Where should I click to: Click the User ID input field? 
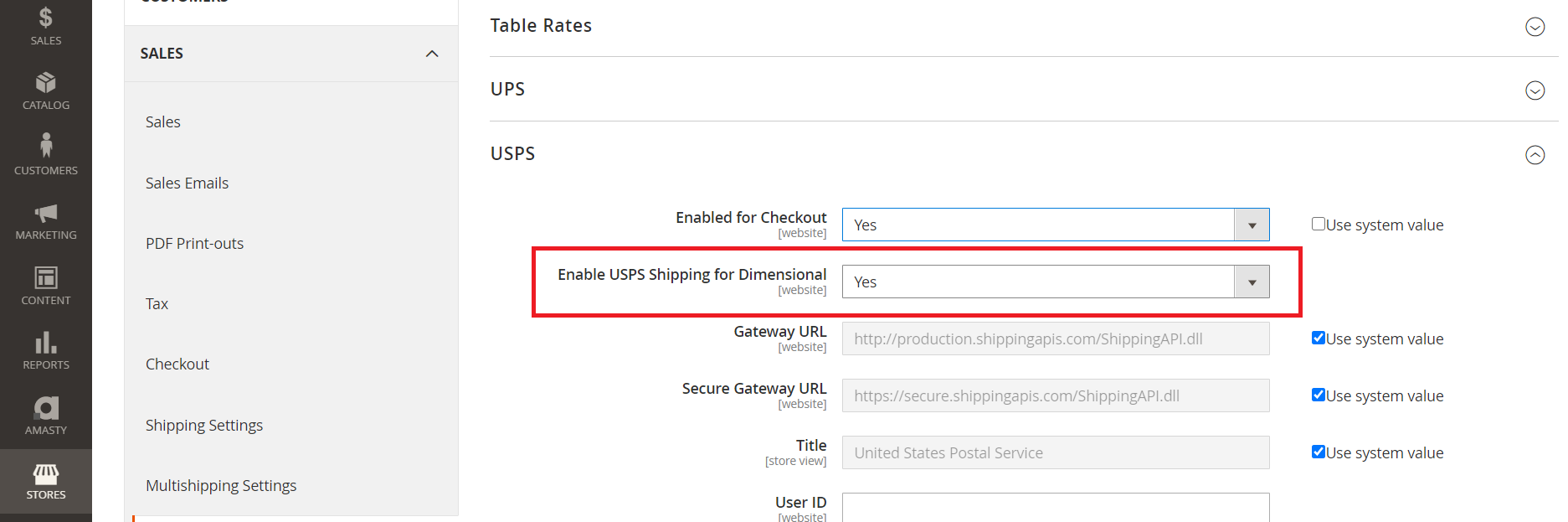pyautogui.click(x=1055, y=507)
